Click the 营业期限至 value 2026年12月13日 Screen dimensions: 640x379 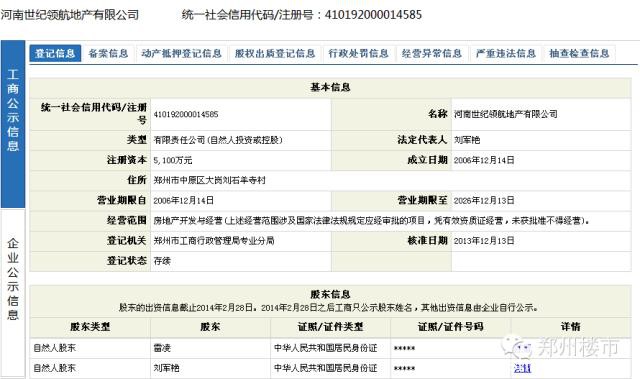pos(484,201)
